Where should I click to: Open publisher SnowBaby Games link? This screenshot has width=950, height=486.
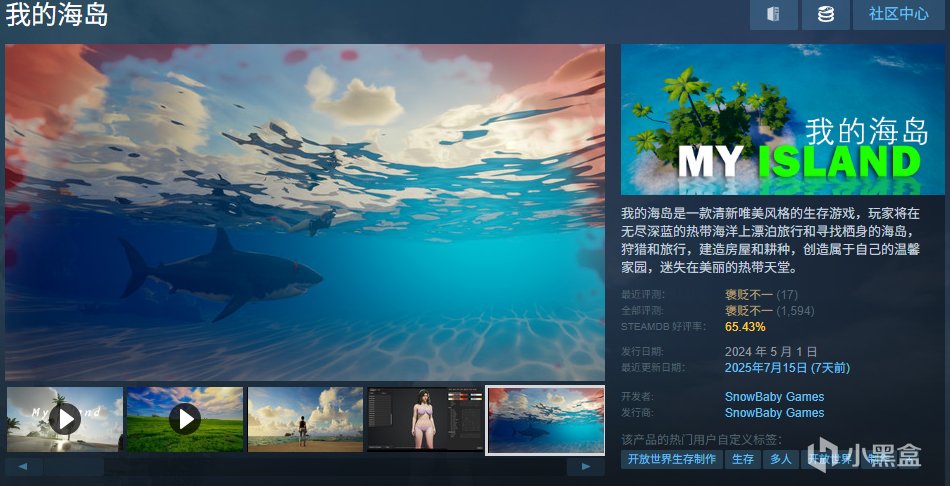[x=774, y=413]
